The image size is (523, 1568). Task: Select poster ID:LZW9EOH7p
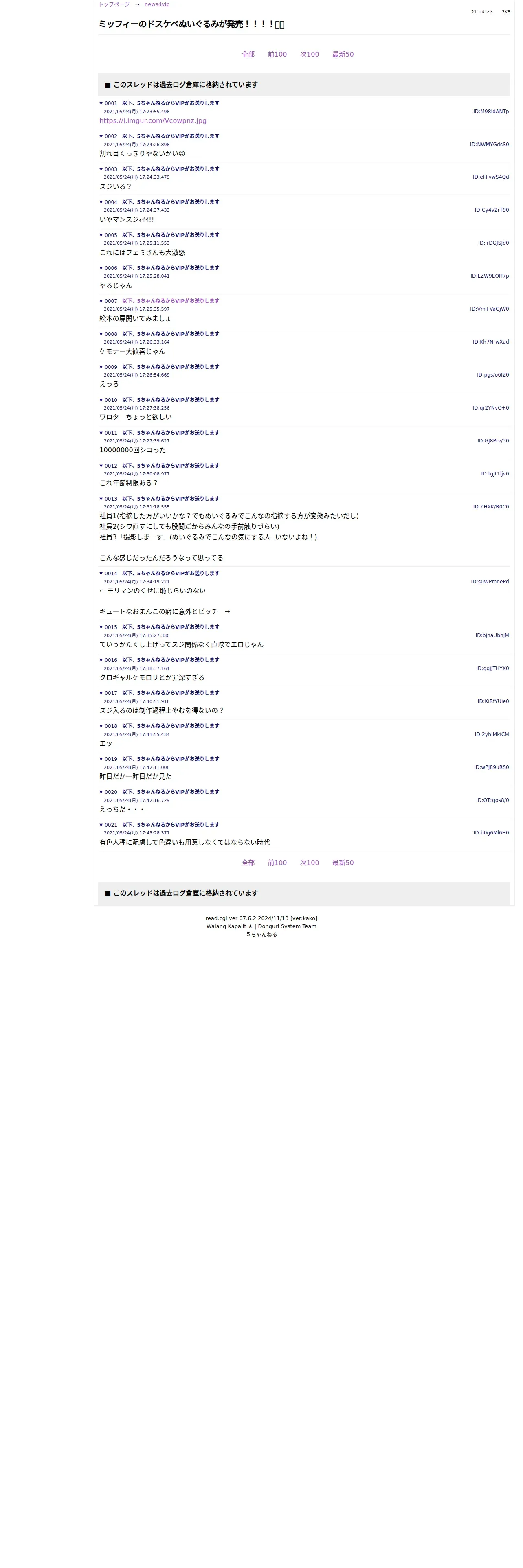click(x=490, y=276)
